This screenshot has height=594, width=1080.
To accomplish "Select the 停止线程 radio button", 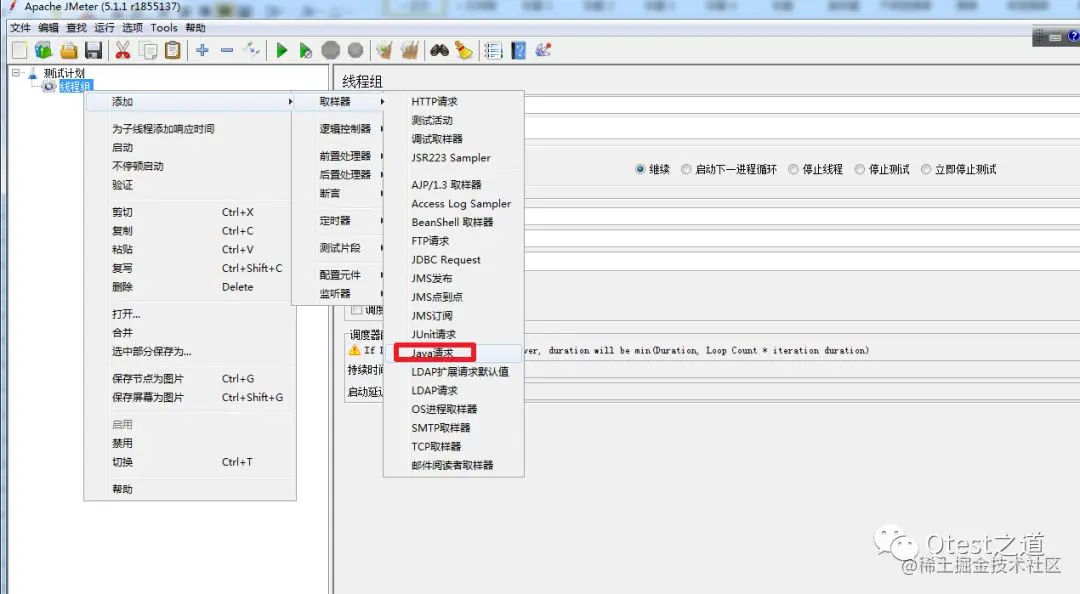I will click(x=793, y=170).
